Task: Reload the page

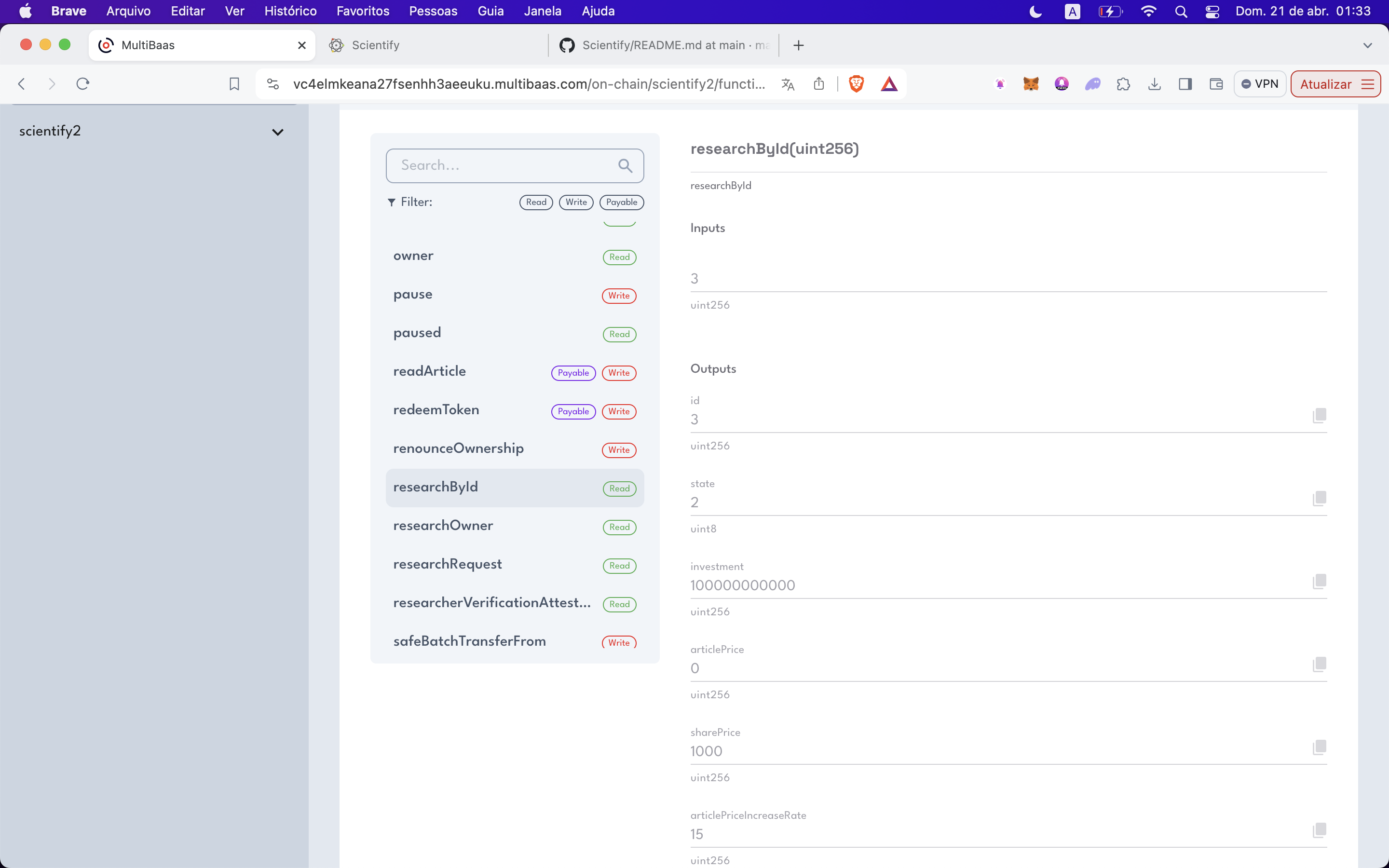Action: [x=82, y=84]
